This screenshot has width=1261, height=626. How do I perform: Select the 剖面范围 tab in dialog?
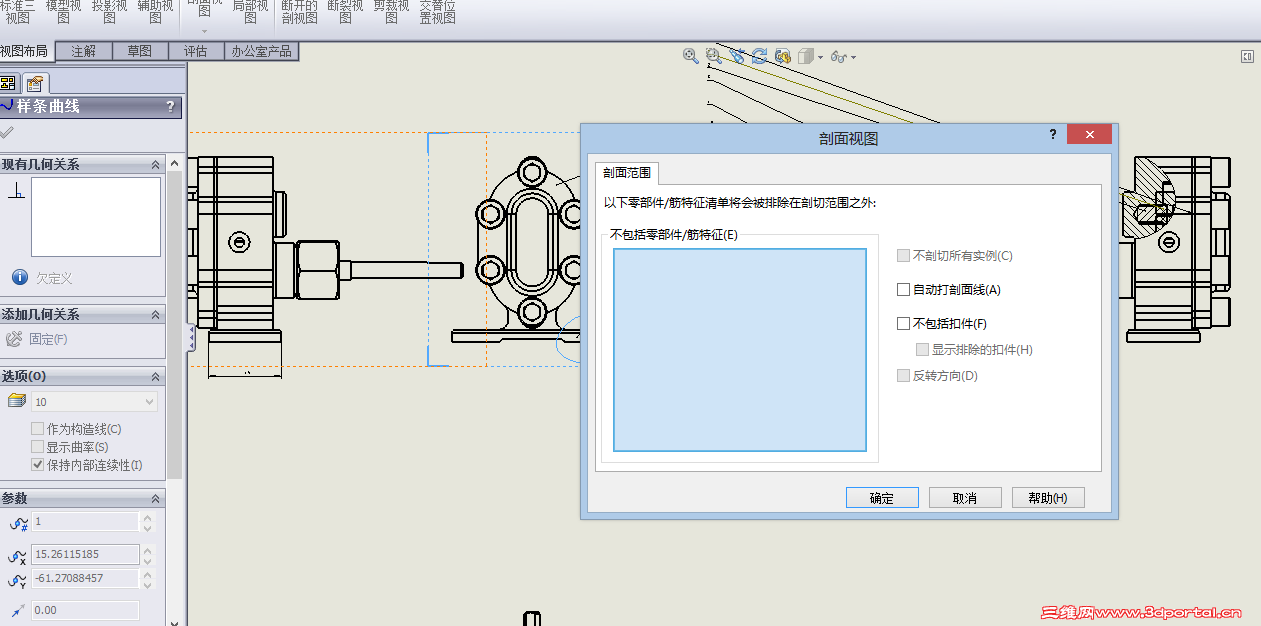627,173
